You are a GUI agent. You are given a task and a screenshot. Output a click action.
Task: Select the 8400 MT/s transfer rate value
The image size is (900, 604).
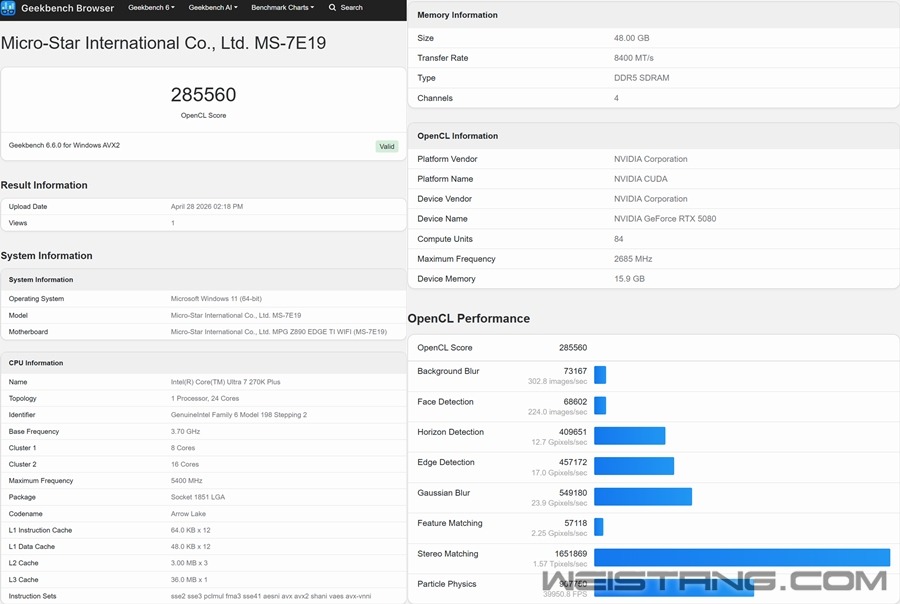(x=634, y=58)
